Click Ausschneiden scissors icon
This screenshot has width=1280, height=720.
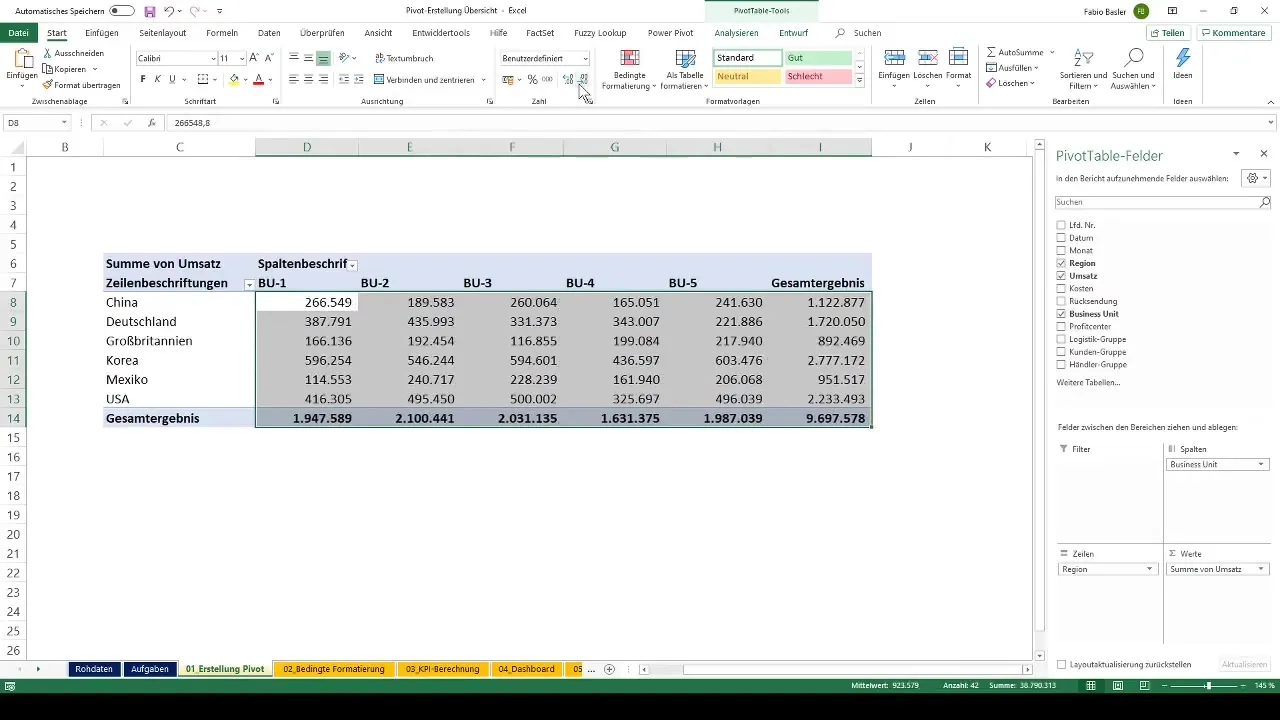click(49, 51)
